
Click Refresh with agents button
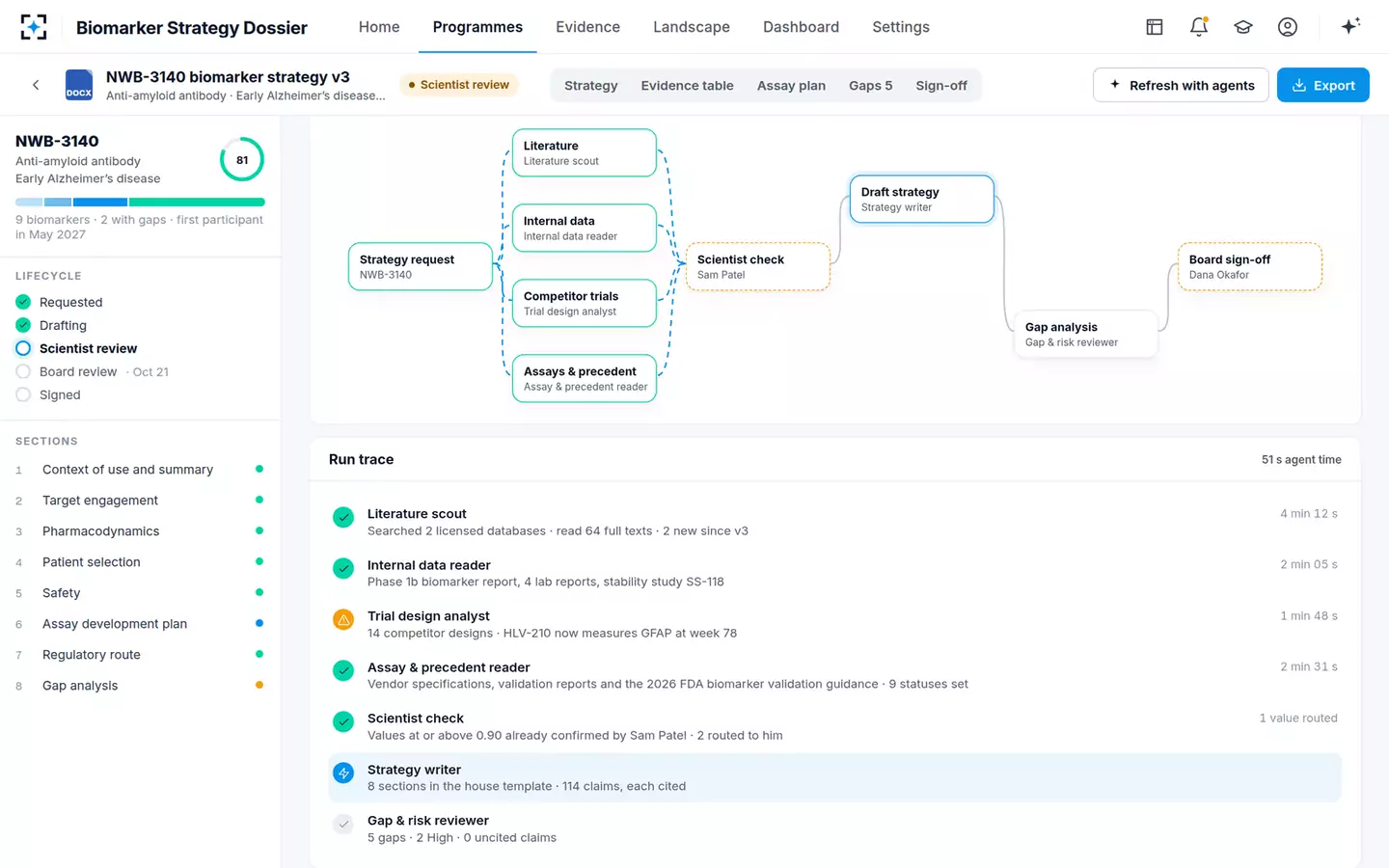(x=1181, y=85)
